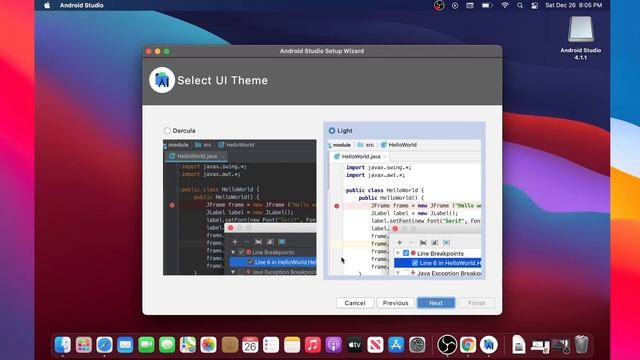Click the play circle menu bar icon
This screenshot has width=640, height=360.
[455, 5]
